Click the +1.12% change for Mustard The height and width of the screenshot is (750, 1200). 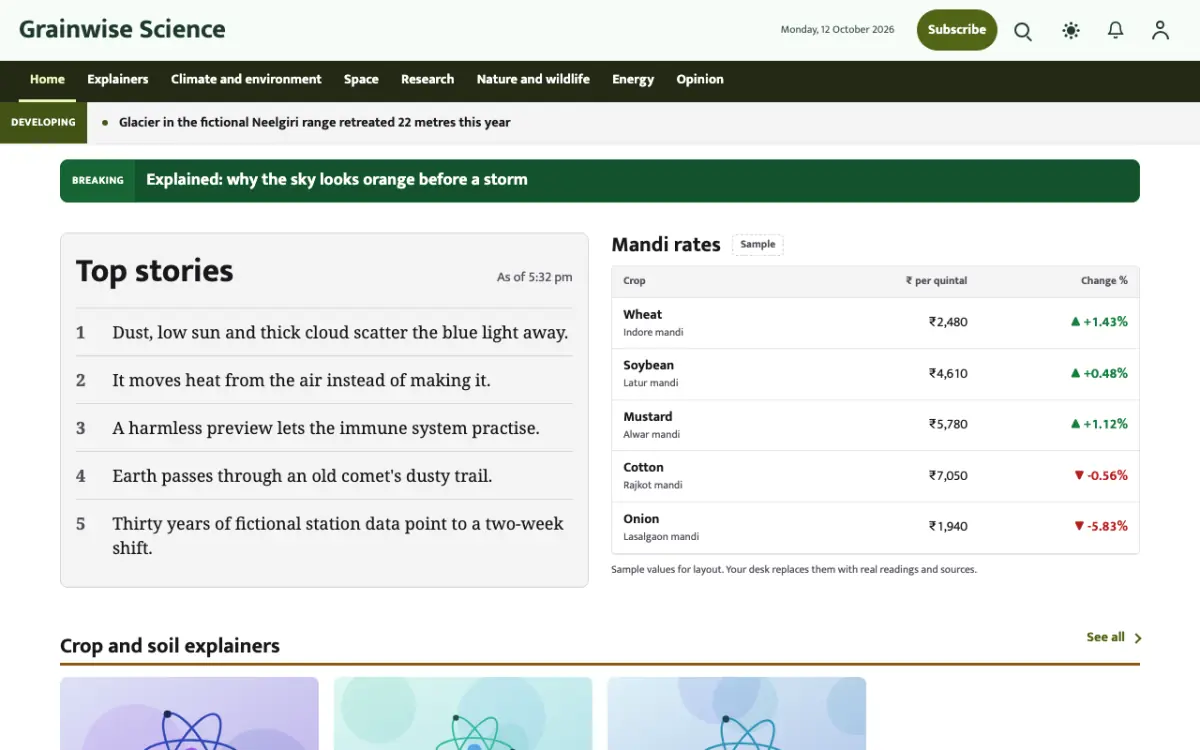pos(1099,424)
